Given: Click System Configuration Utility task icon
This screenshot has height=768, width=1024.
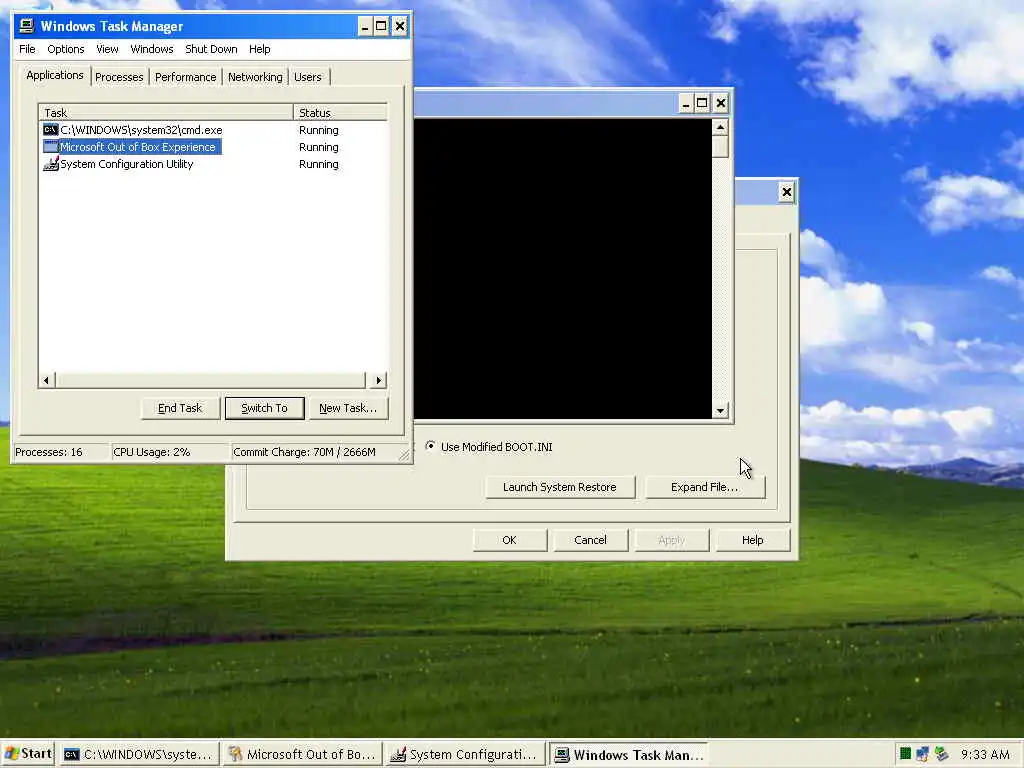Looking at the screenshot, I should [x=50, y=164].
